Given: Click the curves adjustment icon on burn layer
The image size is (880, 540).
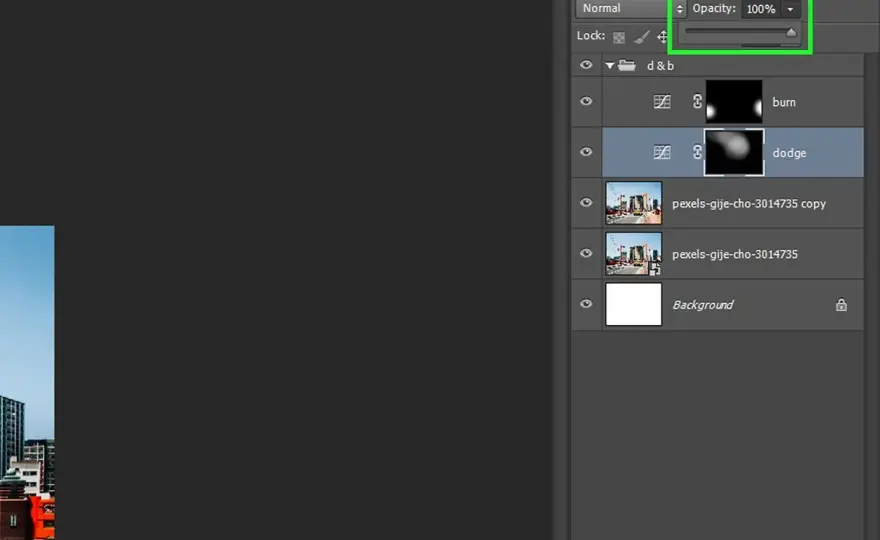Looking at the screenshot, I should point(662,102).
